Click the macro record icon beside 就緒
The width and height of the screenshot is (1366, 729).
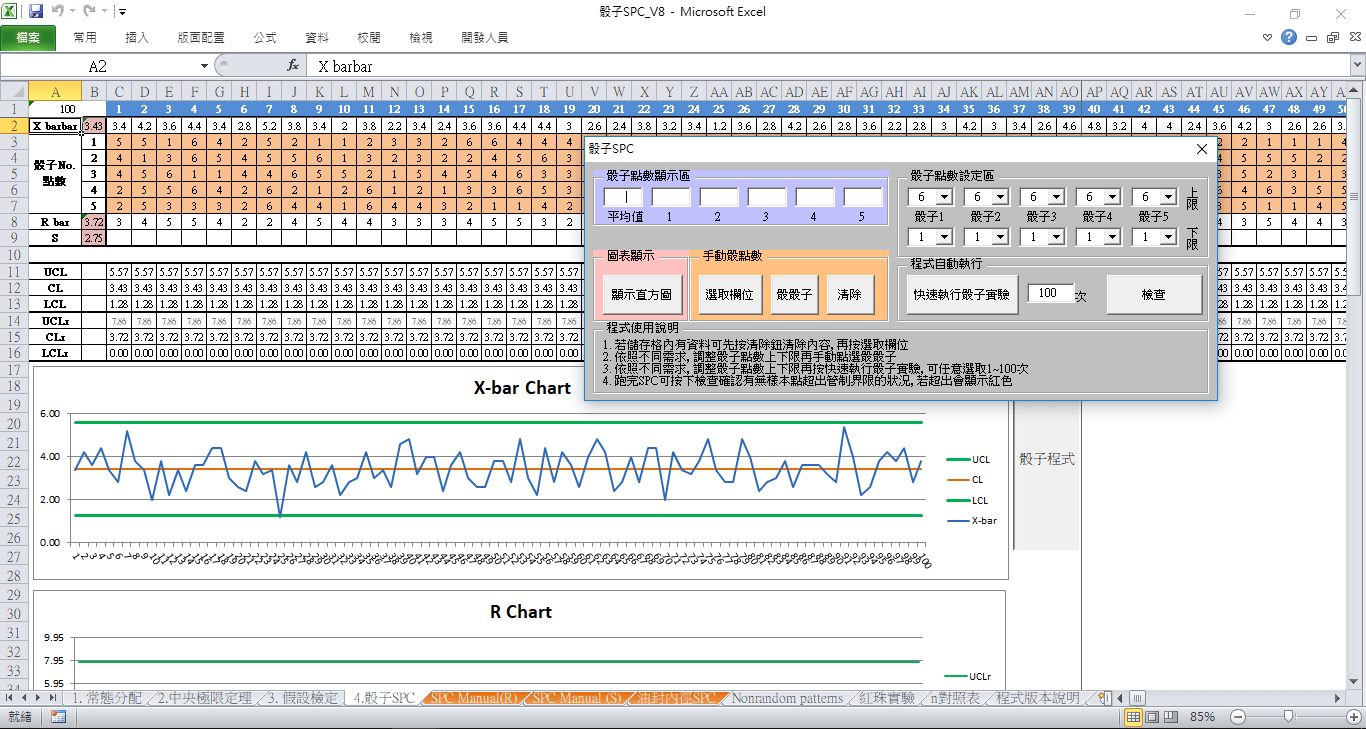(57, 716)
